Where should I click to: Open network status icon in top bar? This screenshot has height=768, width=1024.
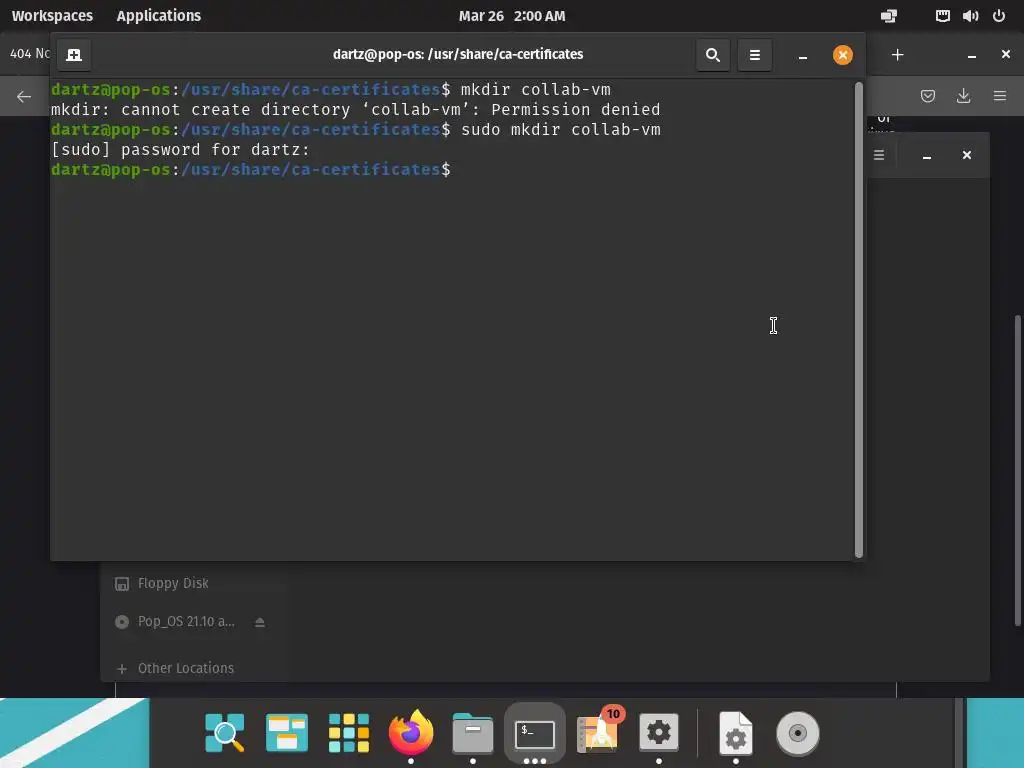pos(942,16)
